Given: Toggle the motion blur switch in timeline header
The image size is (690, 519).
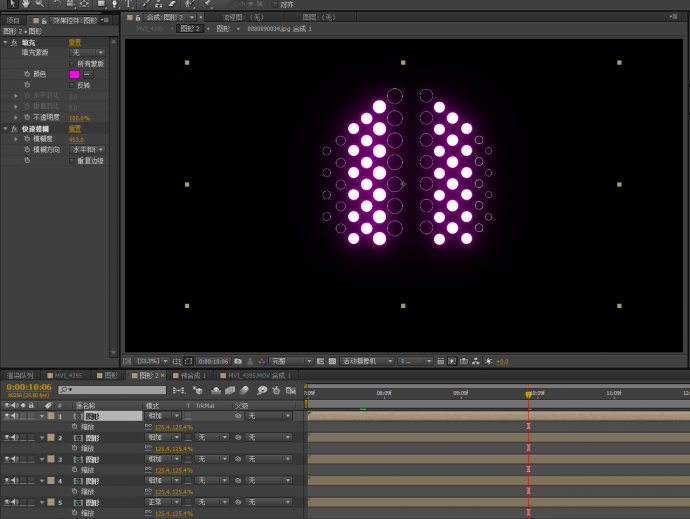Looking at the screenshot, I should [x=244, y=390].
